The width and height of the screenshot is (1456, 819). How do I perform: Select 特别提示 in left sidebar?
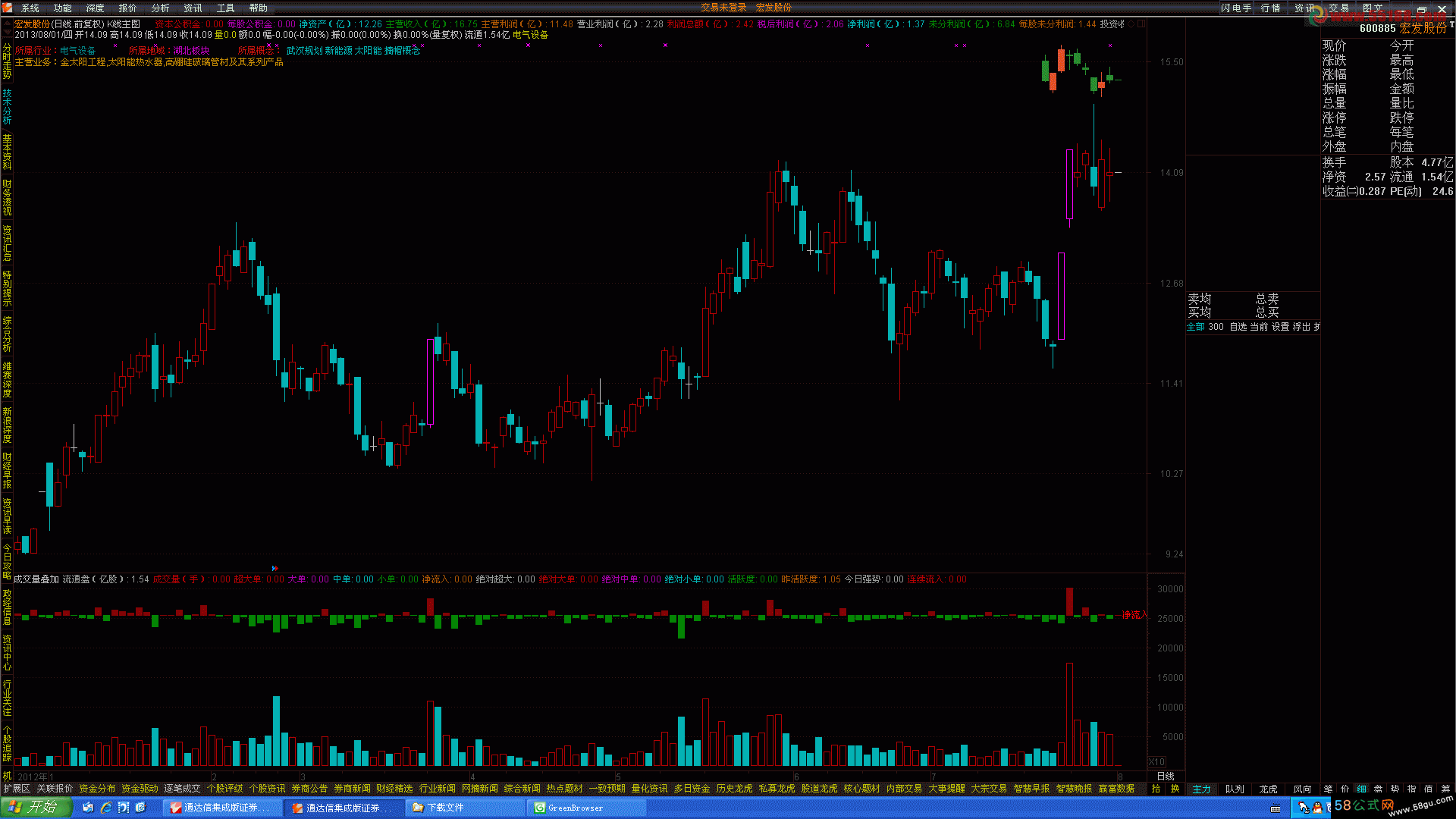7,288
